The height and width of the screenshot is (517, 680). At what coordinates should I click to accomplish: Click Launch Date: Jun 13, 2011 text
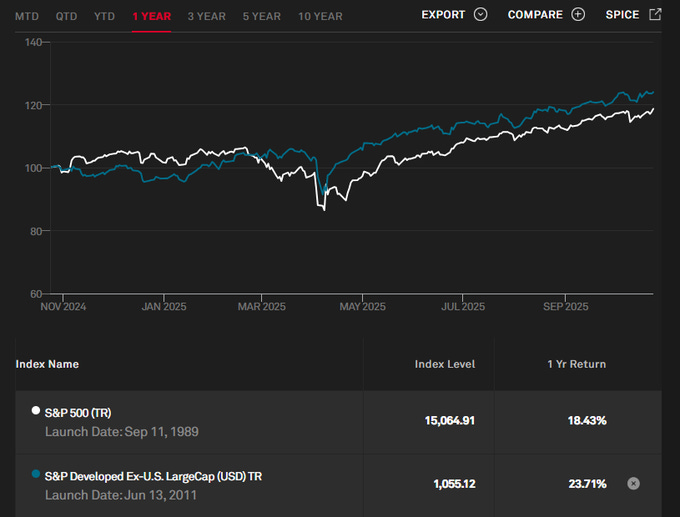121,495
